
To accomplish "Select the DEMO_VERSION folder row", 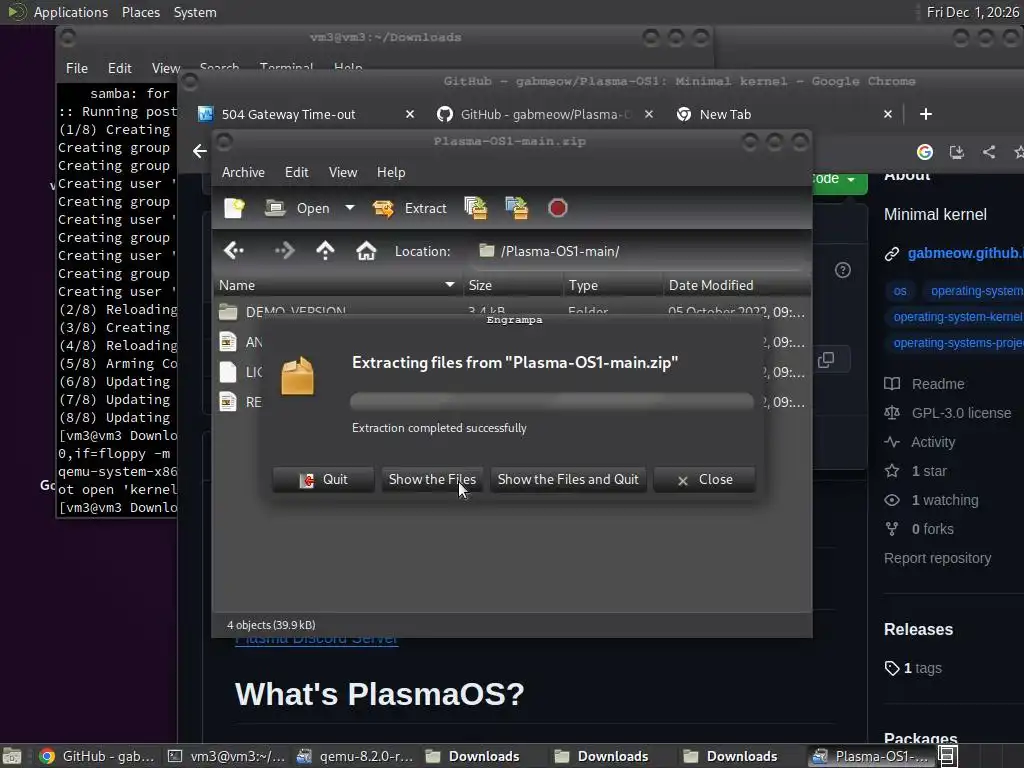I will tap(511, 311).
